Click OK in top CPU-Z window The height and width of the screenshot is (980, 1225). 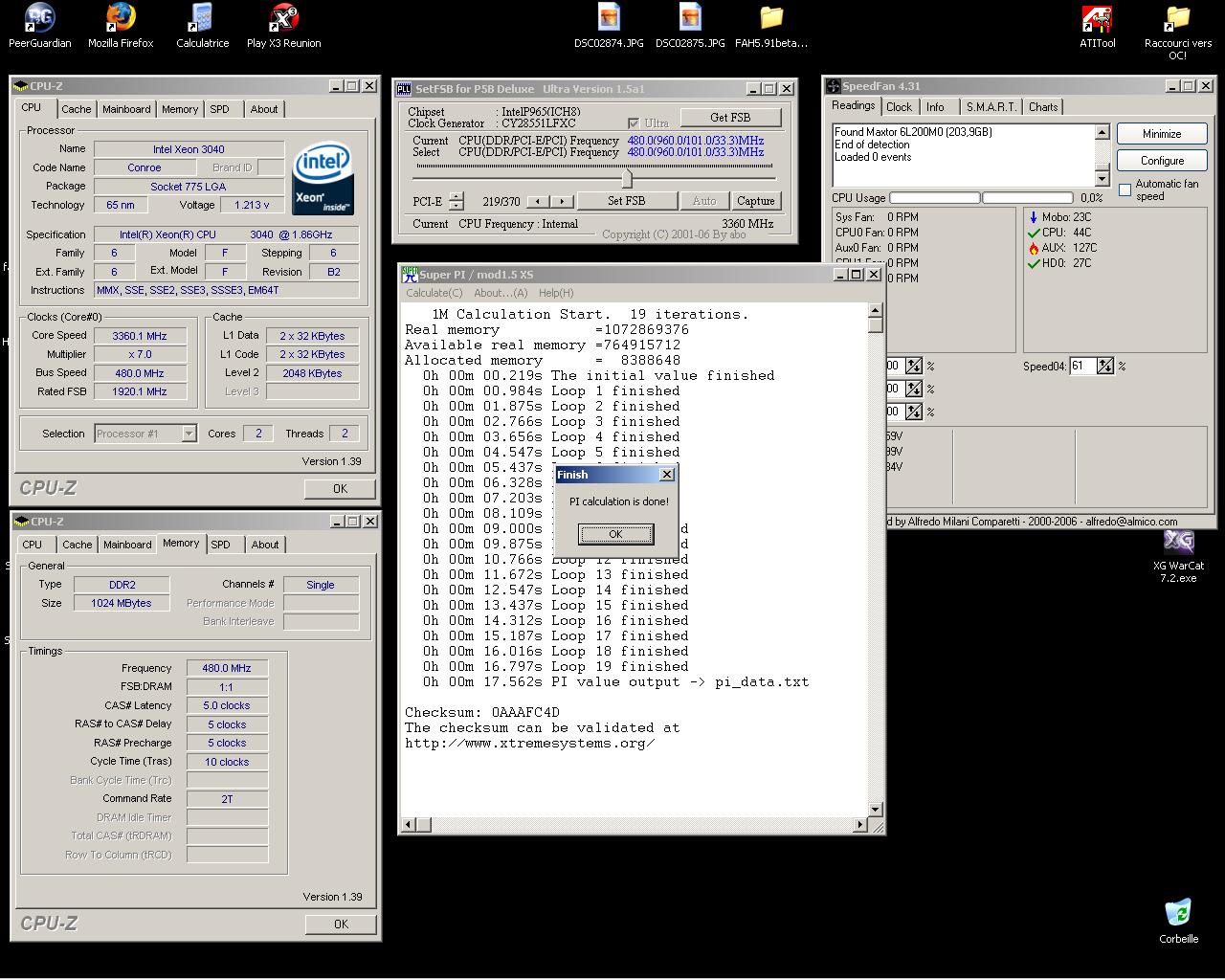(340, 489)
